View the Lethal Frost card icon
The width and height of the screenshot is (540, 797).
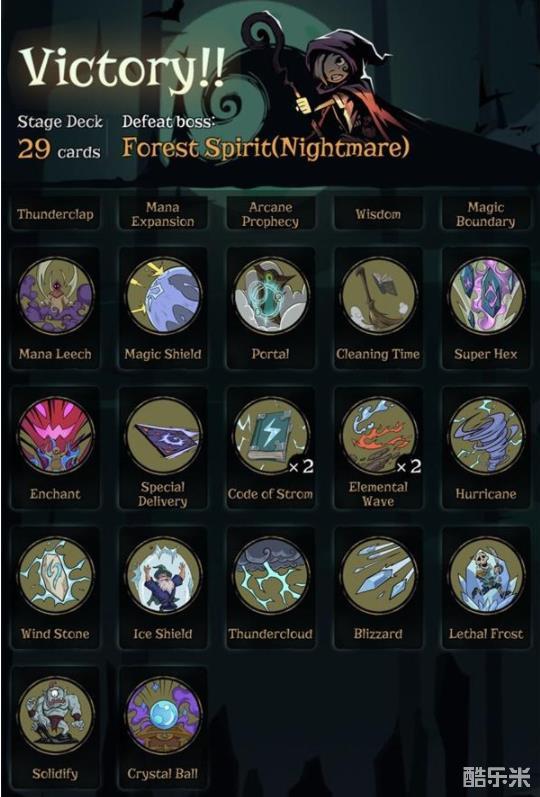(487, 575)
